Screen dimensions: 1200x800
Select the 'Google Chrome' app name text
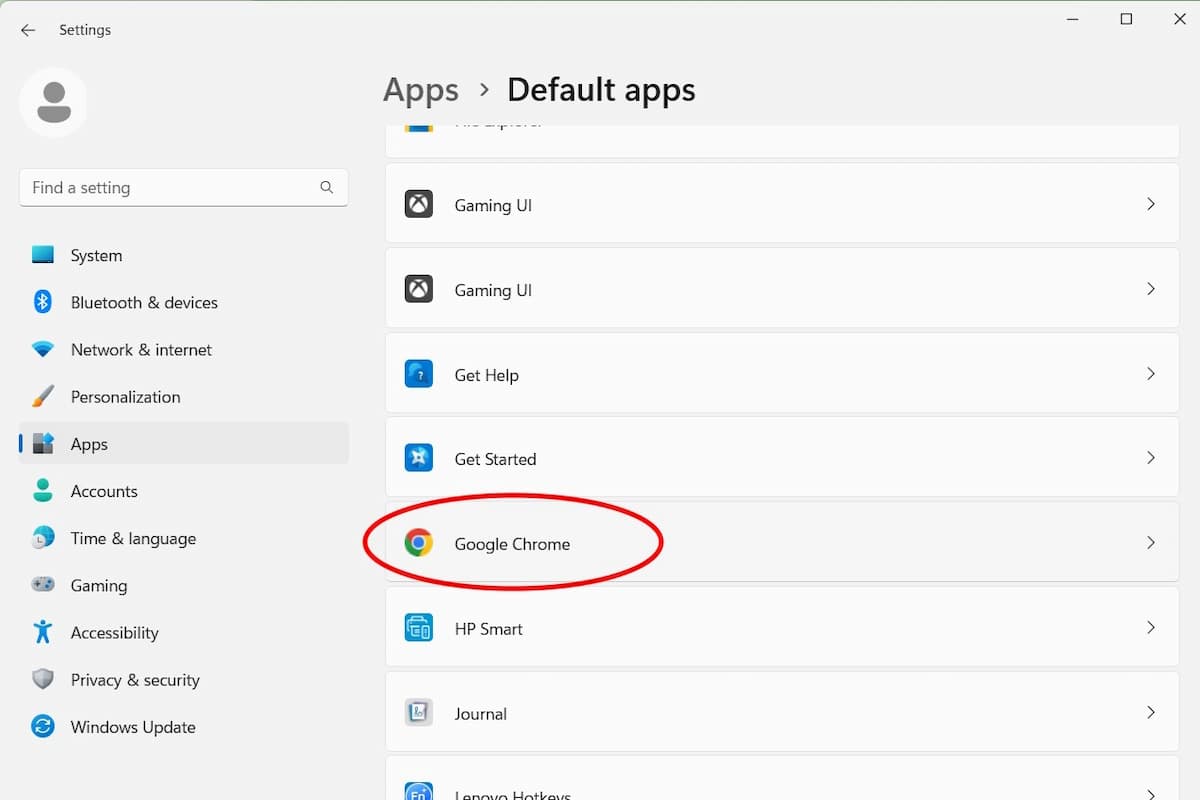click(x=512, y=544)
